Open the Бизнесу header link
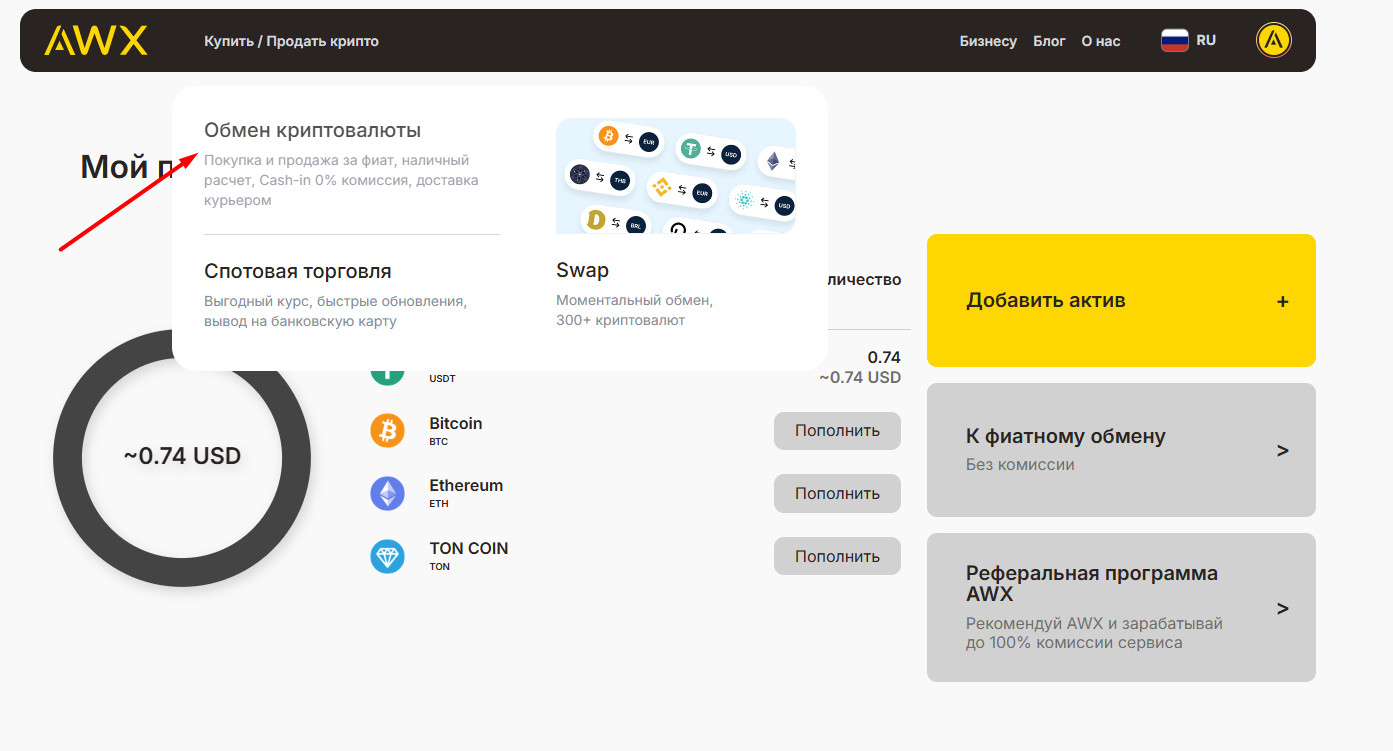 pos(987,41)
